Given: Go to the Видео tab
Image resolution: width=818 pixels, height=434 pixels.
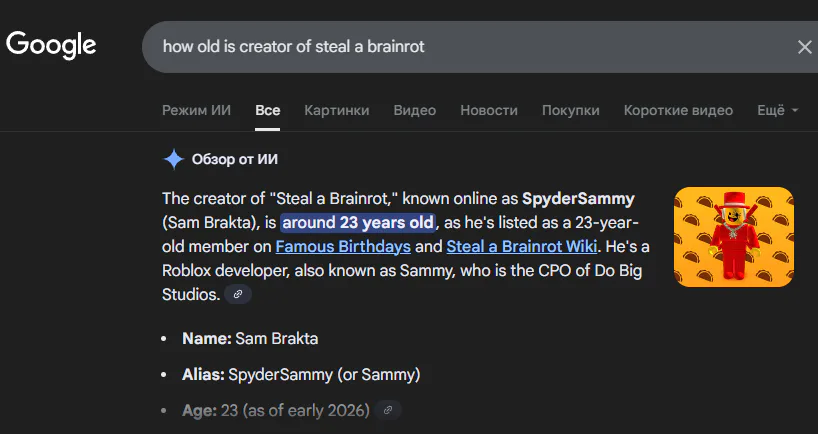Looking at the screenshot, I should [x=414, y=110].
